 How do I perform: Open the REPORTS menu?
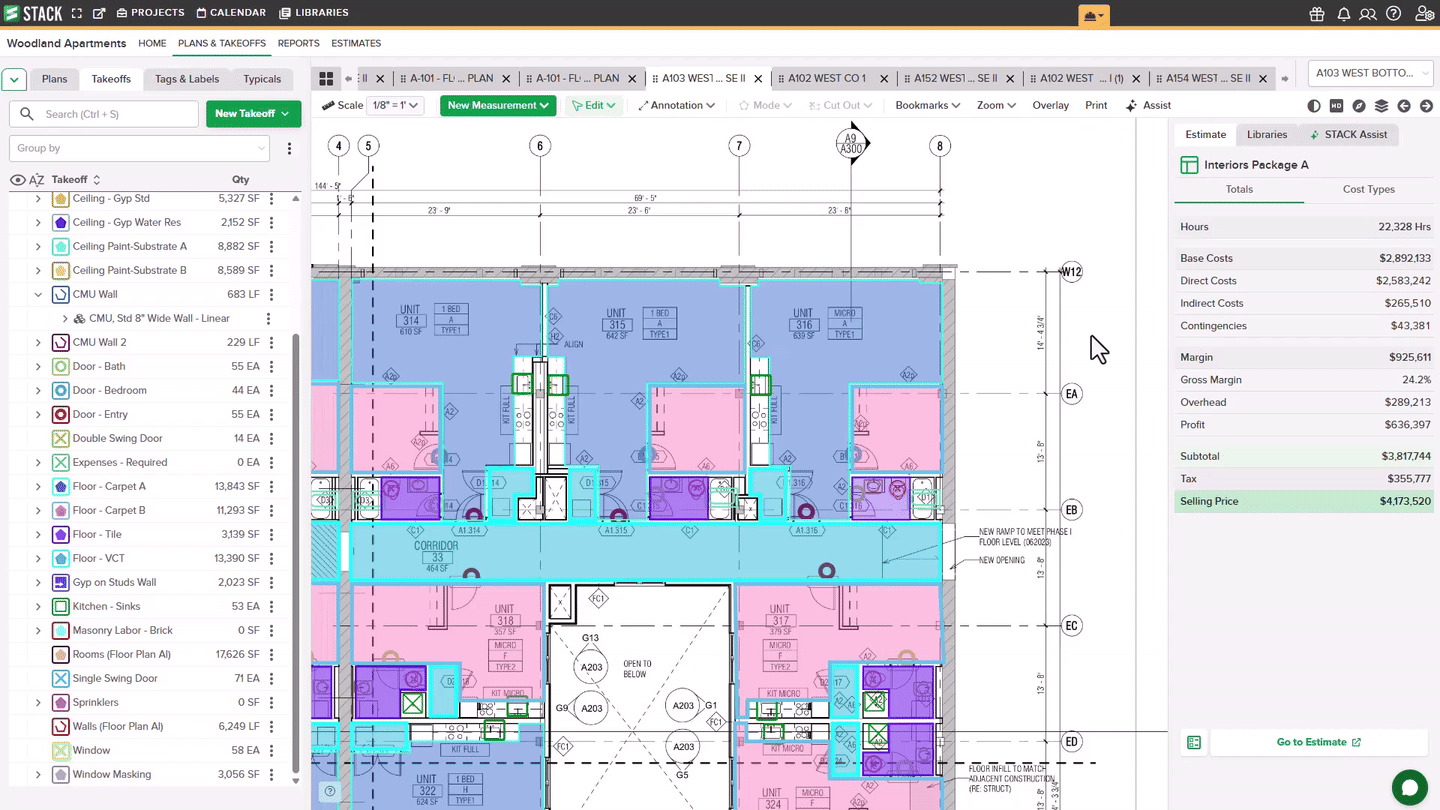[299, 43]
